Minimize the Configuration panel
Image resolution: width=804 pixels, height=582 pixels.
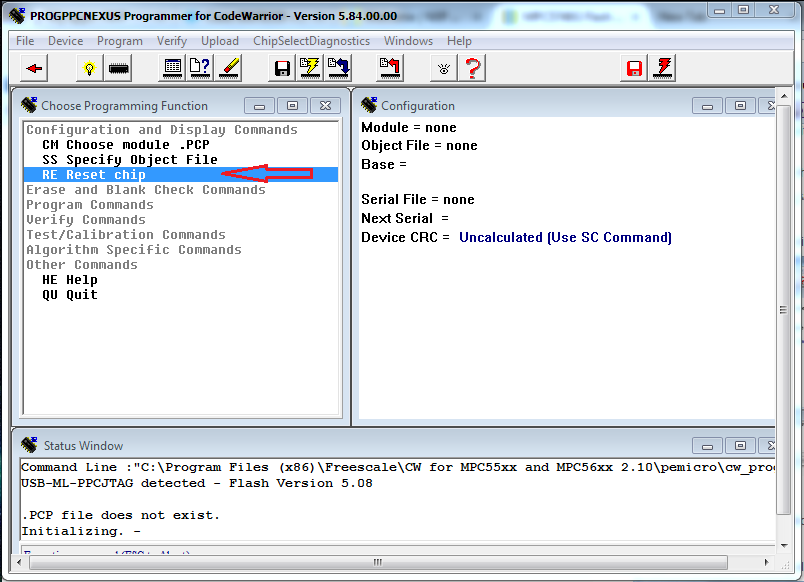707,106
